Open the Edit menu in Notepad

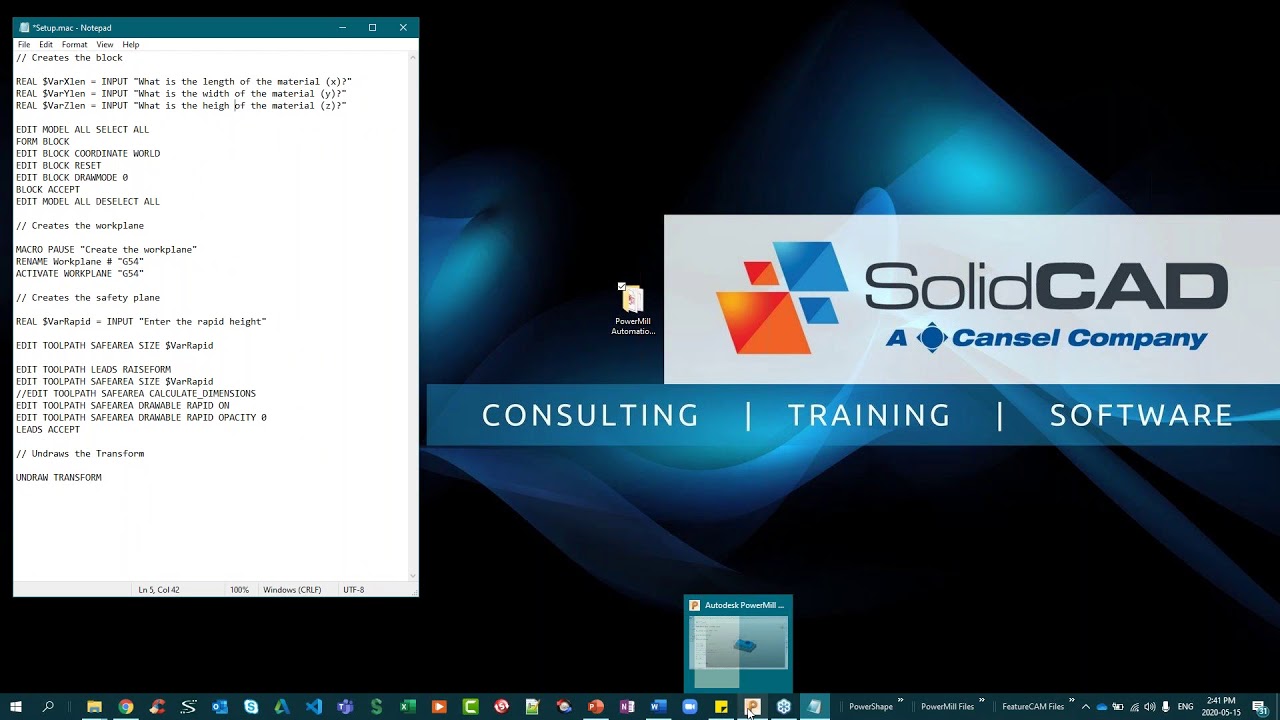tap(46, 44)
